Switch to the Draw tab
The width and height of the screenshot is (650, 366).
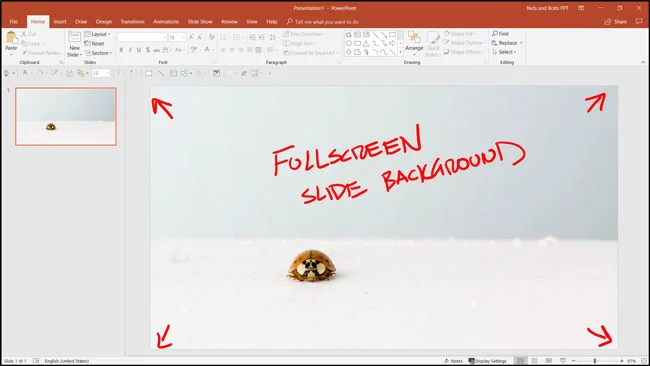click(x=81, y=22)
